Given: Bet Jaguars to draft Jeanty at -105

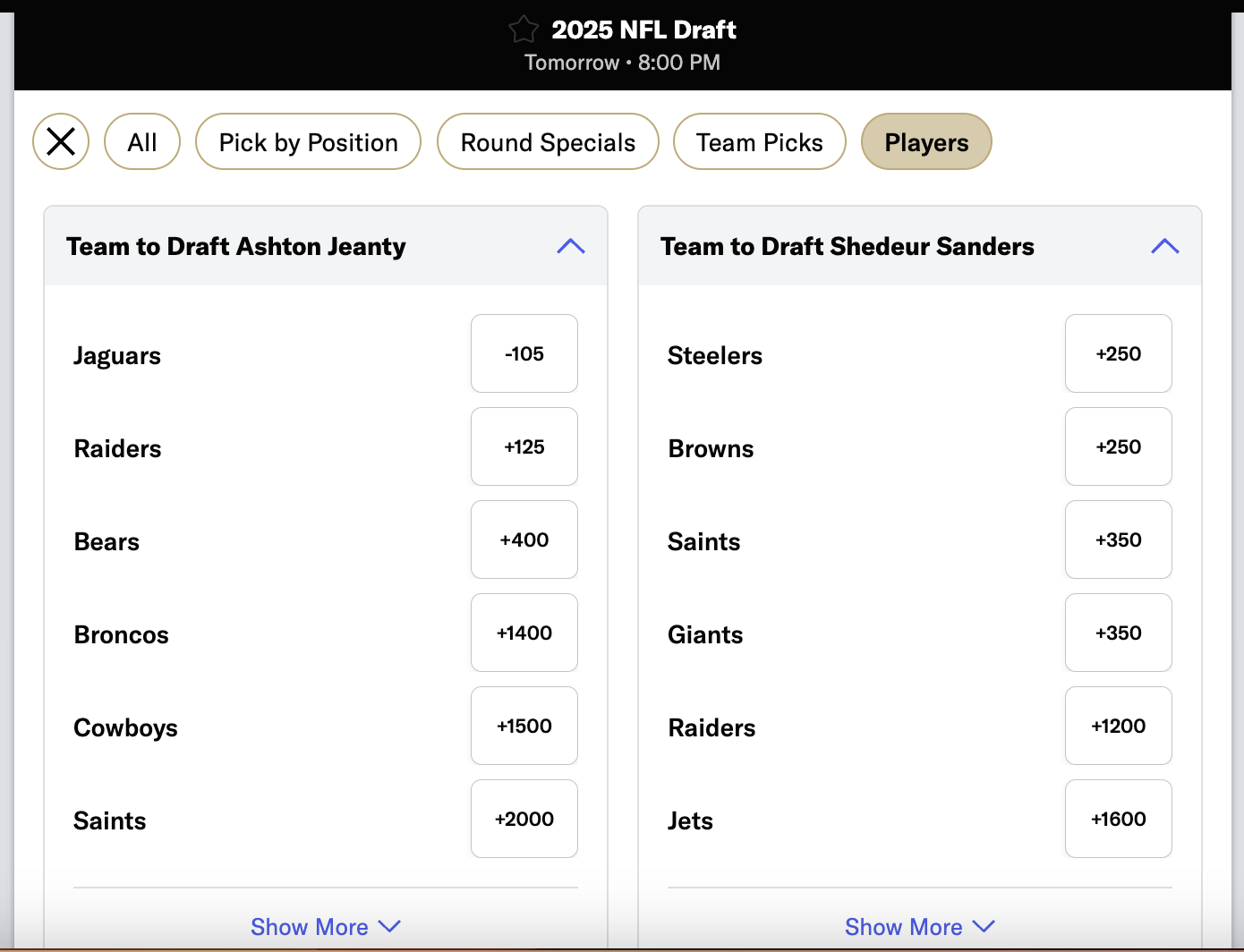Looking at the screenshot, I should point(524,353).
